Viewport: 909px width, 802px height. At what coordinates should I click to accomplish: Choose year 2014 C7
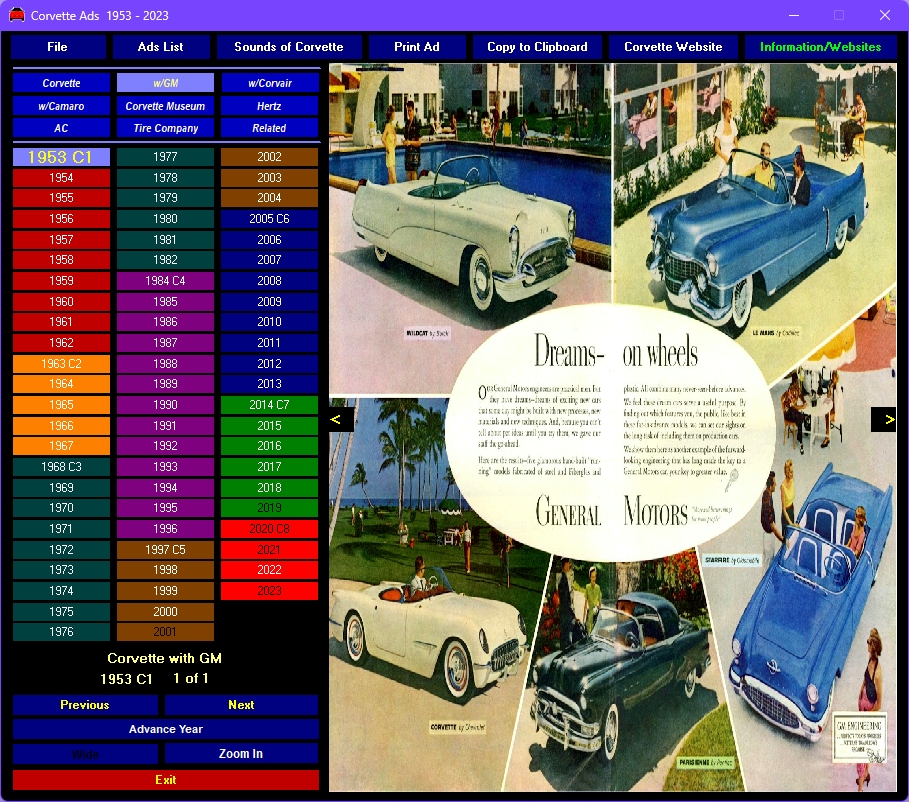(x=270, y=405)
